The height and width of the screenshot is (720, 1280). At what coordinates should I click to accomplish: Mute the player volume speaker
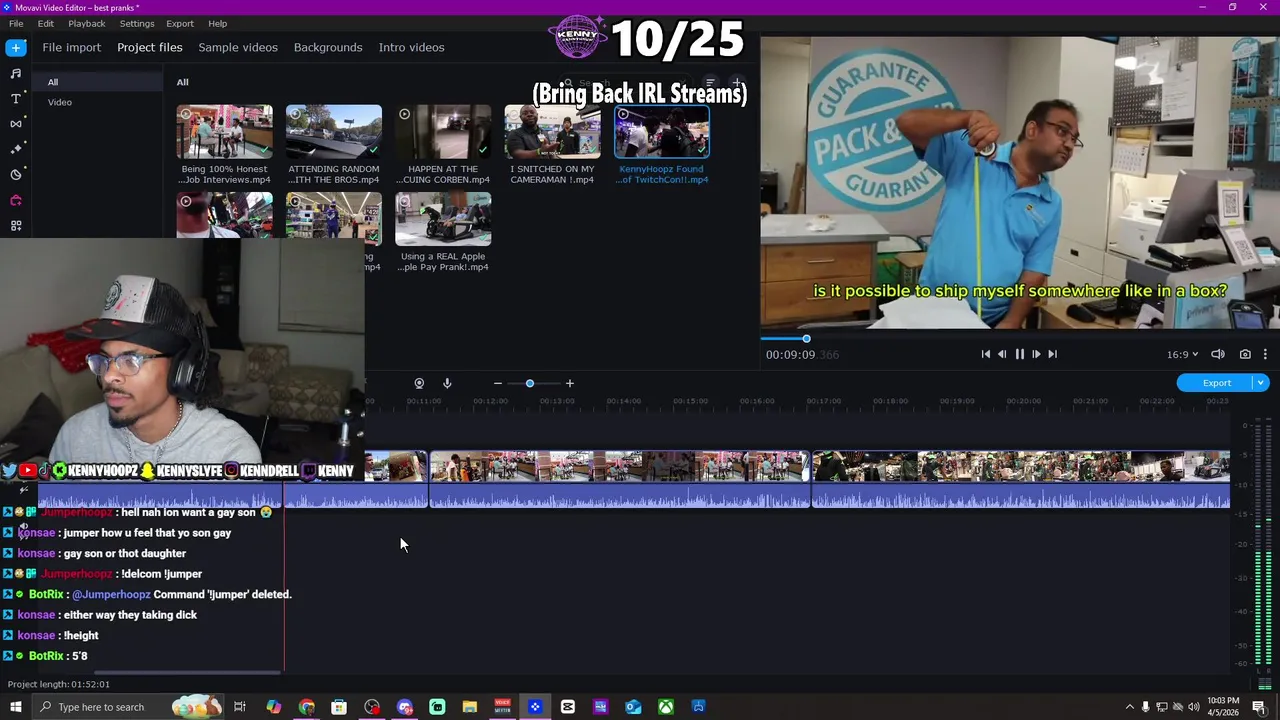(x=1218, y=354)
